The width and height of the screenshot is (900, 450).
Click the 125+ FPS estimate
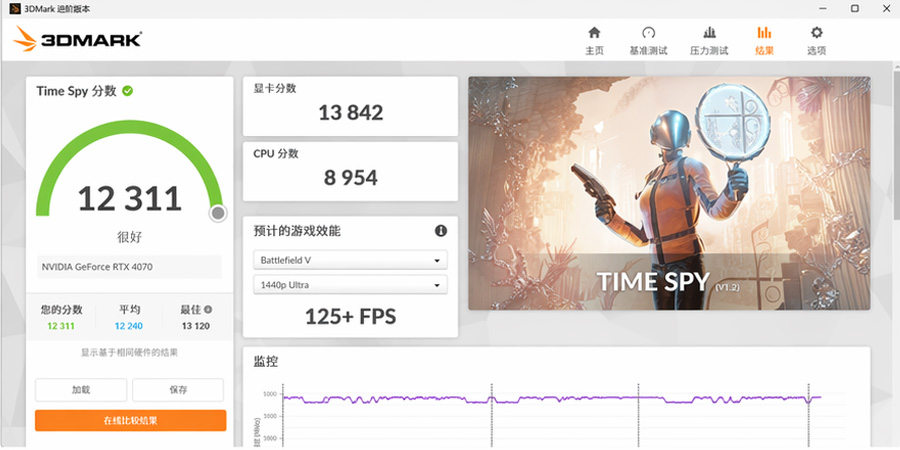[x=350, y=316]
